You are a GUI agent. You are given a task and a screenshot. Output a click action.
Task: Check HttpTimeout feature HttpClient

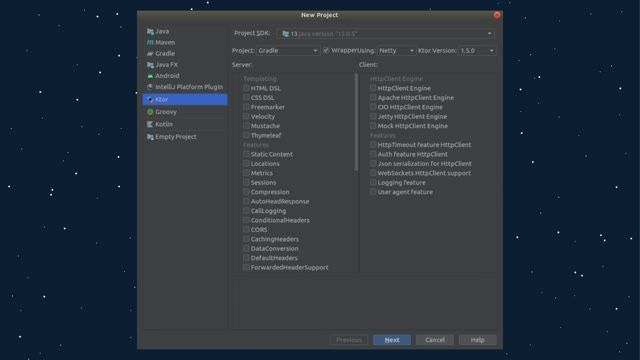(373, 144)
